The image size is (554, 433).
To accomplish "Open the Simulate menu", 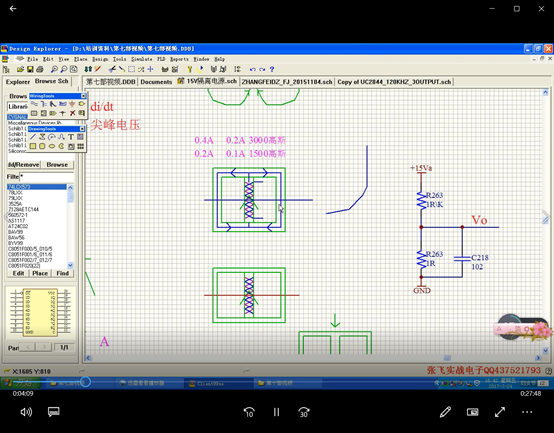I will [141, 59].
